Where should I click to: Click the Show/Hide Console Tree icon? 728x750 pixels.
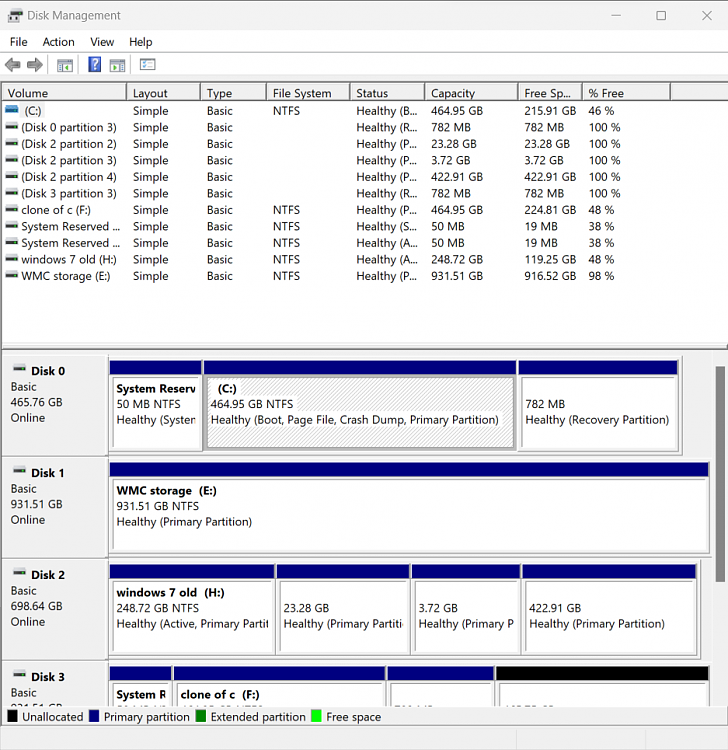[x=65, y=65]
